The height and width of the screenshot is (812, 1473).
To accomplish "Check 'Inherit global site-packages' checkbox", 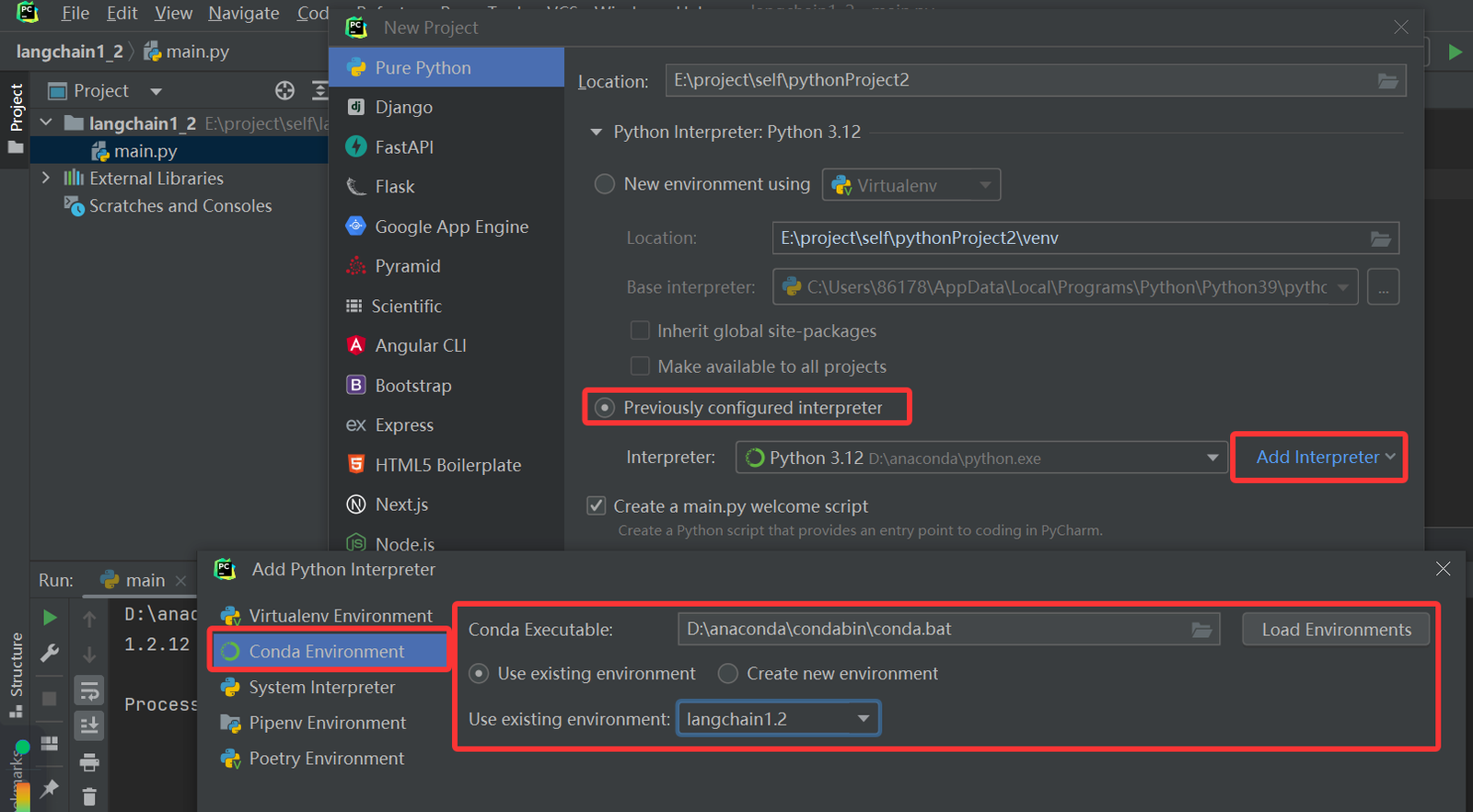I will click(640, 331).
